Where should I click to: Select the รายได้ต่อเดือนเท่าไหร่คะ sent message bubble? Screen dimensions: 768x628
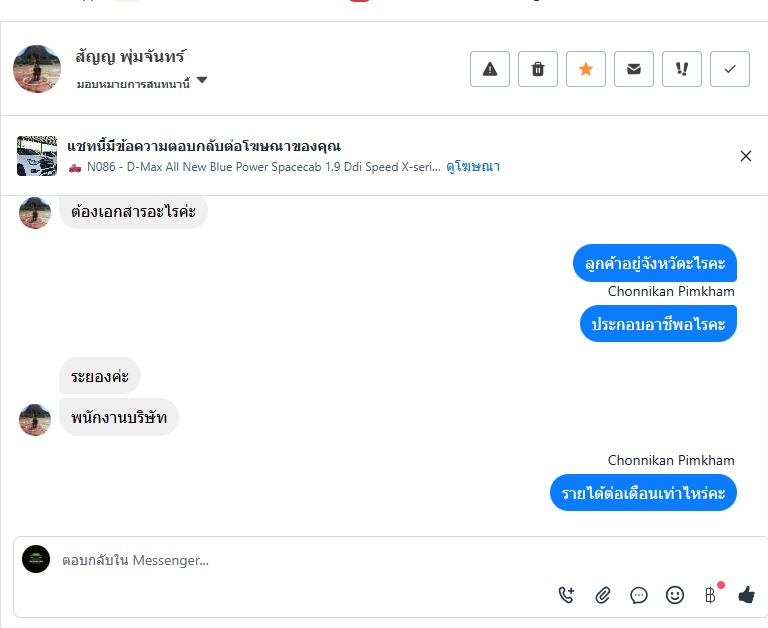(x=643, y=493)
